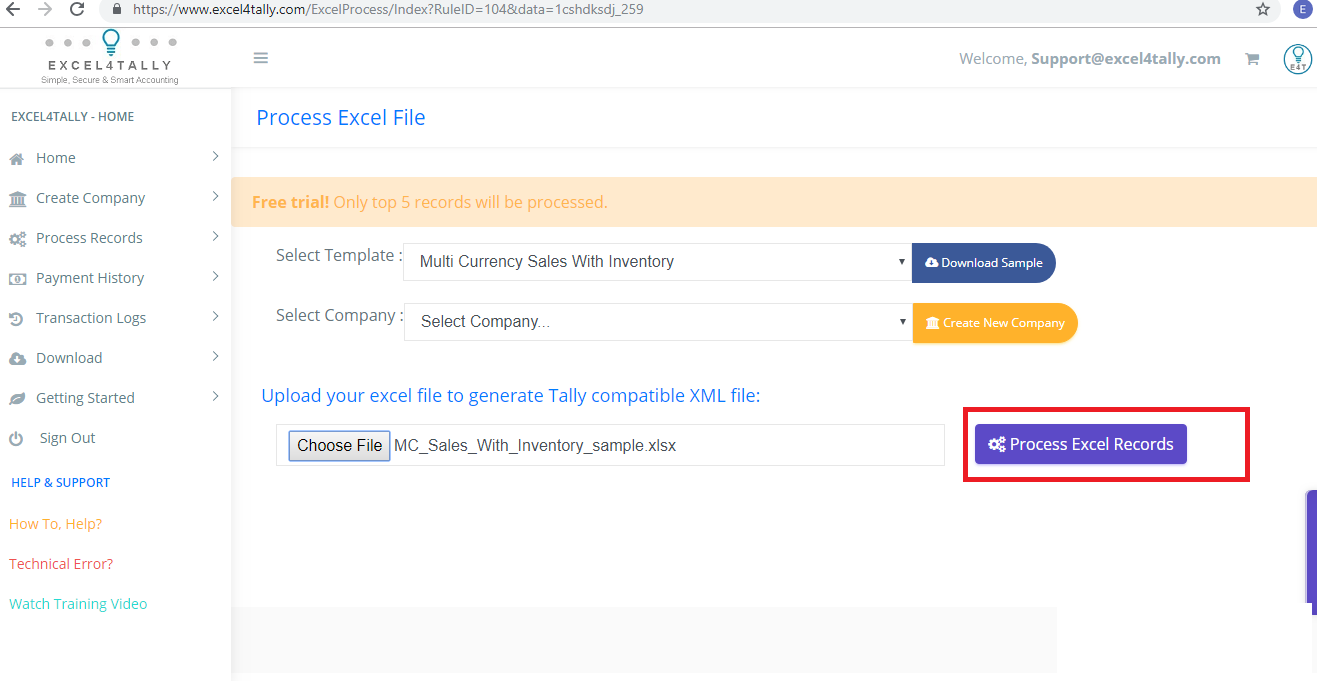Click the browser back arrow
The width and height of the screenshot is (1317, 681).
click(13, 9)
